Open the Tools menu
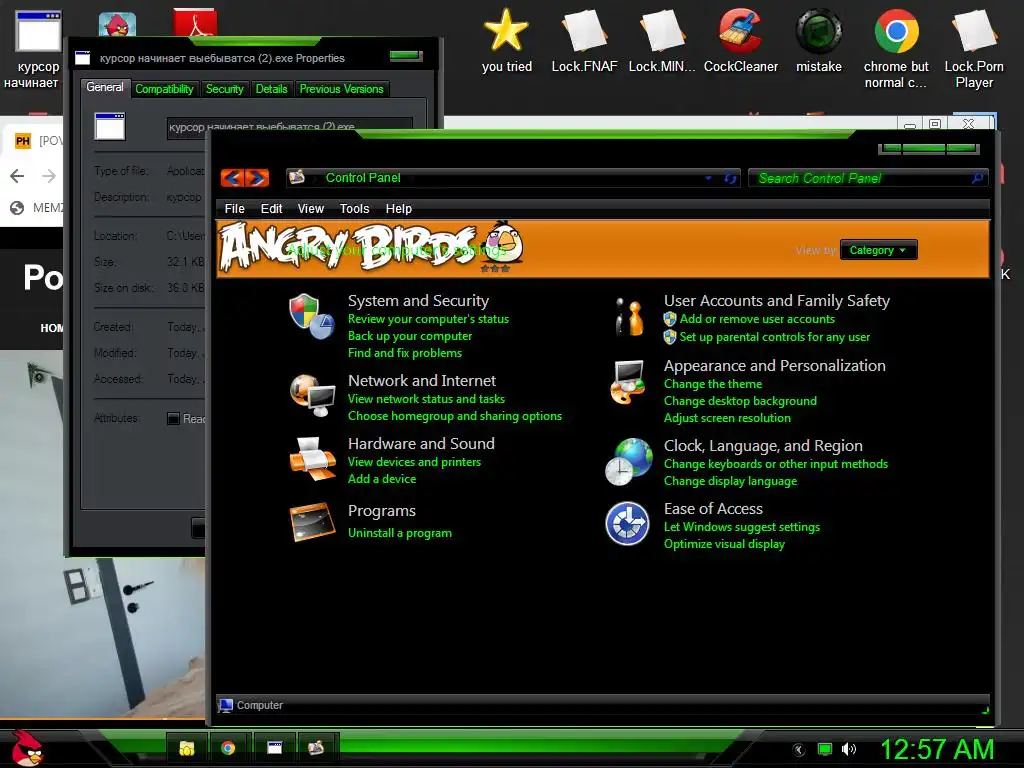This screenshot has width=1024, height=768. (355, 209)
